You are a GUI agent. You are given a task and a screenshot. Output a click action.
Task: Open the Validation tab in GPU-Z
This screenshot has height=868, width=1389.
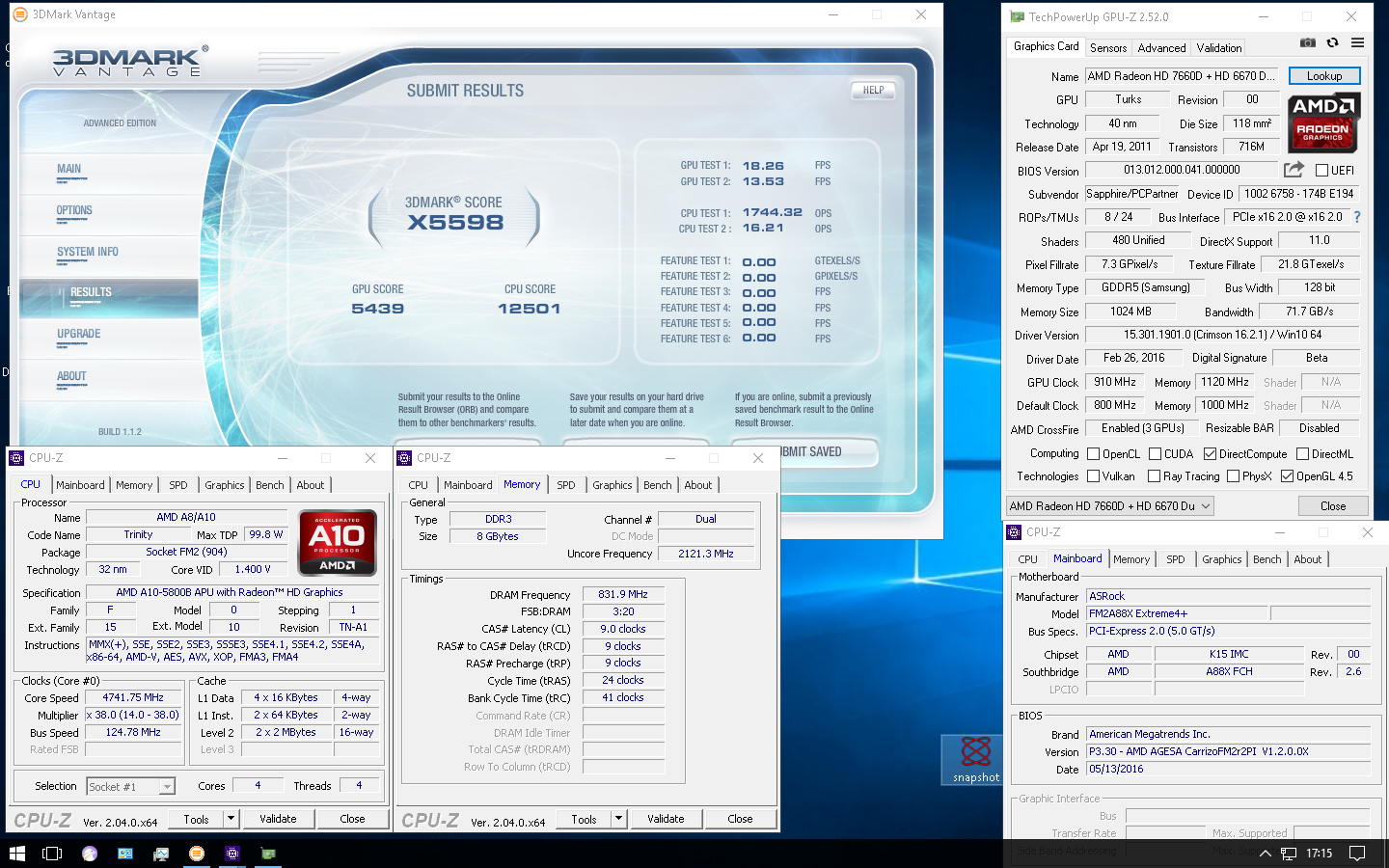click(1219, 48)
